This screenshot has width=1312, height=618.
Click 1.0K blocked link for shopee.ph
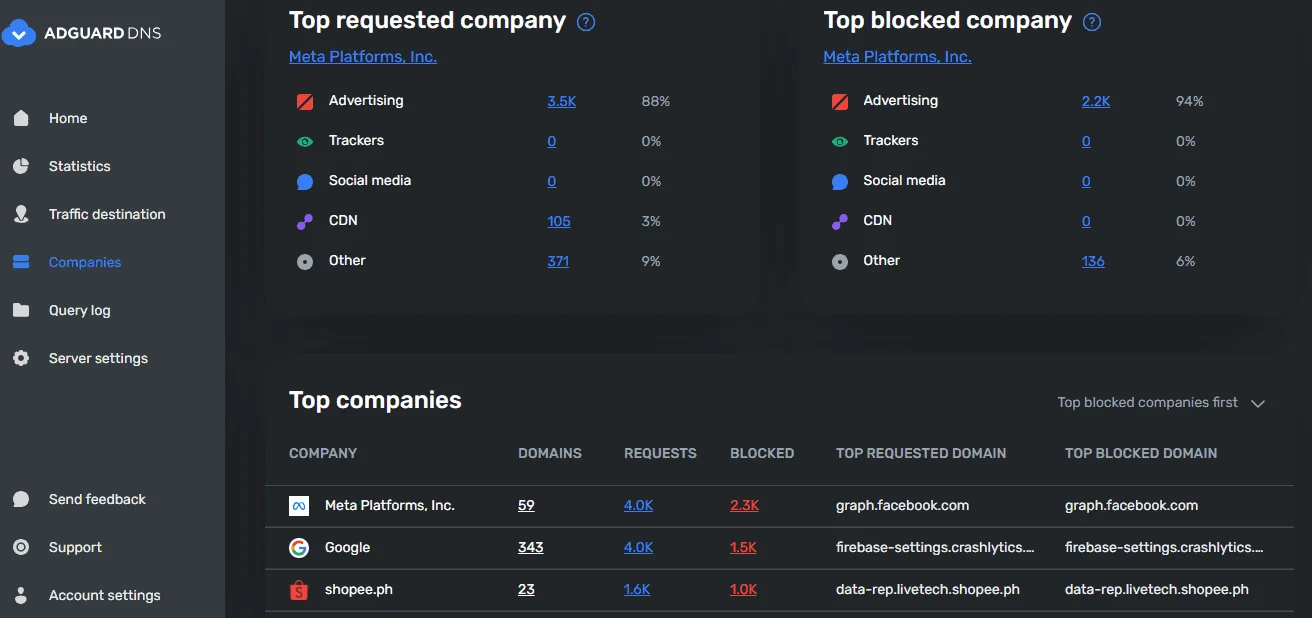tap(744, 590)
